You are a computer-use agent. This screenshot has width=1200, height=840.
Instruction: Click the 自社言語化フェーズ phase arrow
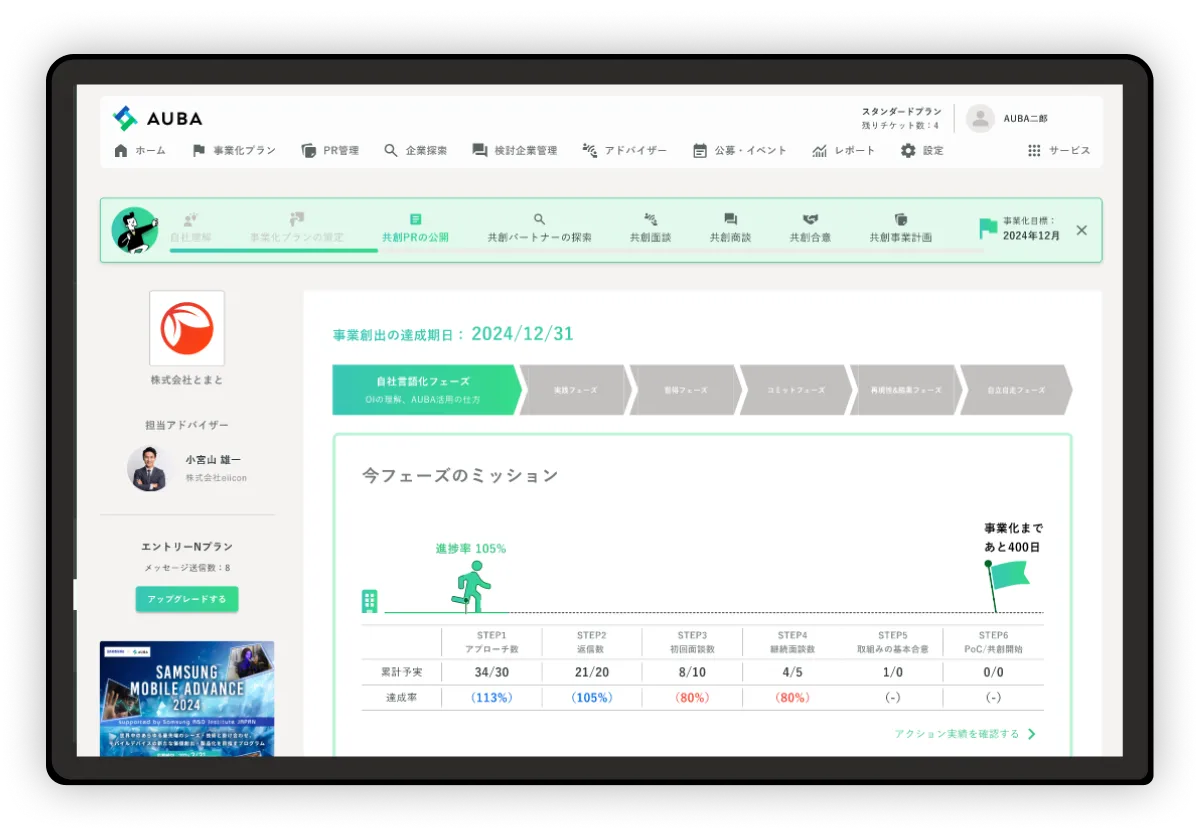[x=423, y=389]
